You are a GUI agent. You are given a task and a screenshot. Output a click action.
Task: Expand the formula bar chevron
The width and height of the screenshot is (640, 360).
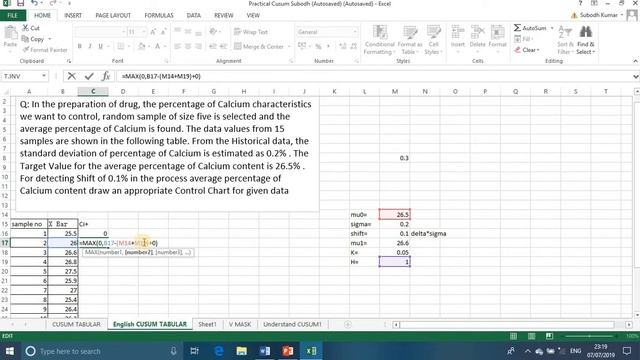pyautogui.click(x=636, y=76)
